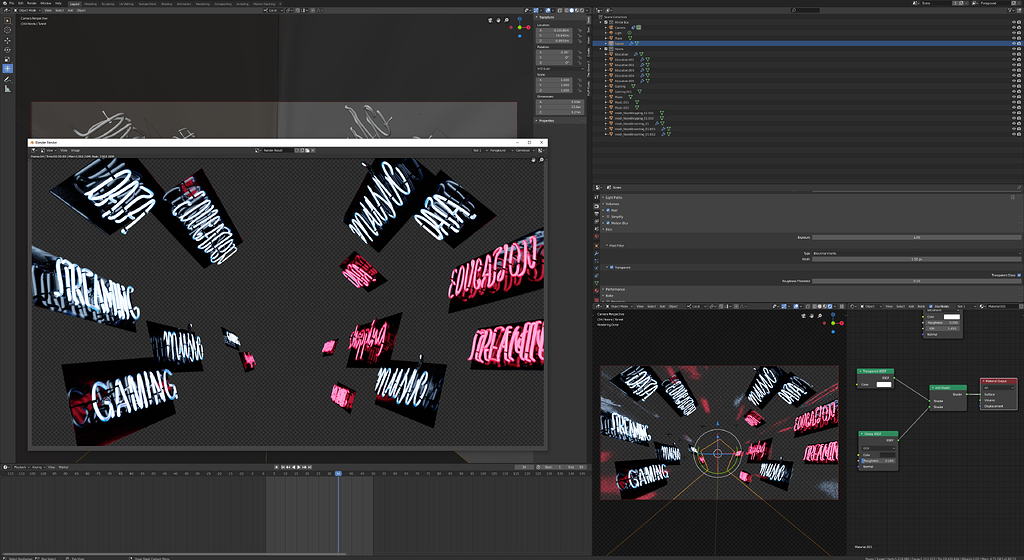Select the Select Box tool

click(x=7, y=20)
